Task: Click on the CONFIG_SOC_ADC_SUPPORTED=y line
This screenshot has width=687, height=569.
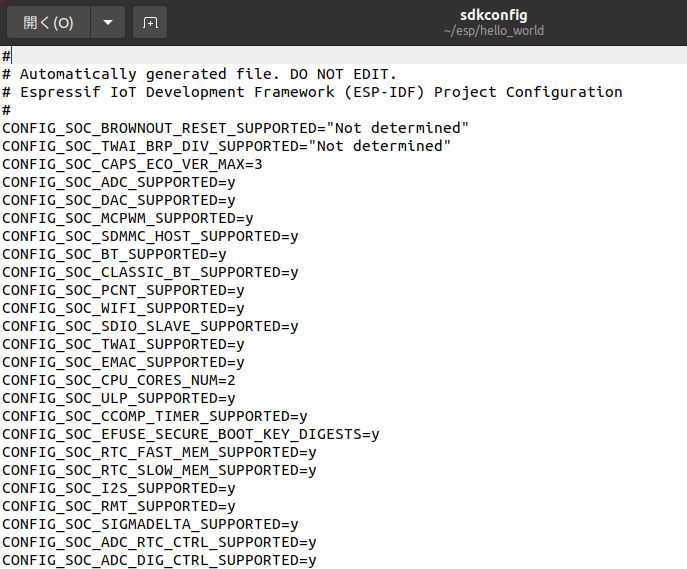Action: (118, 182)
